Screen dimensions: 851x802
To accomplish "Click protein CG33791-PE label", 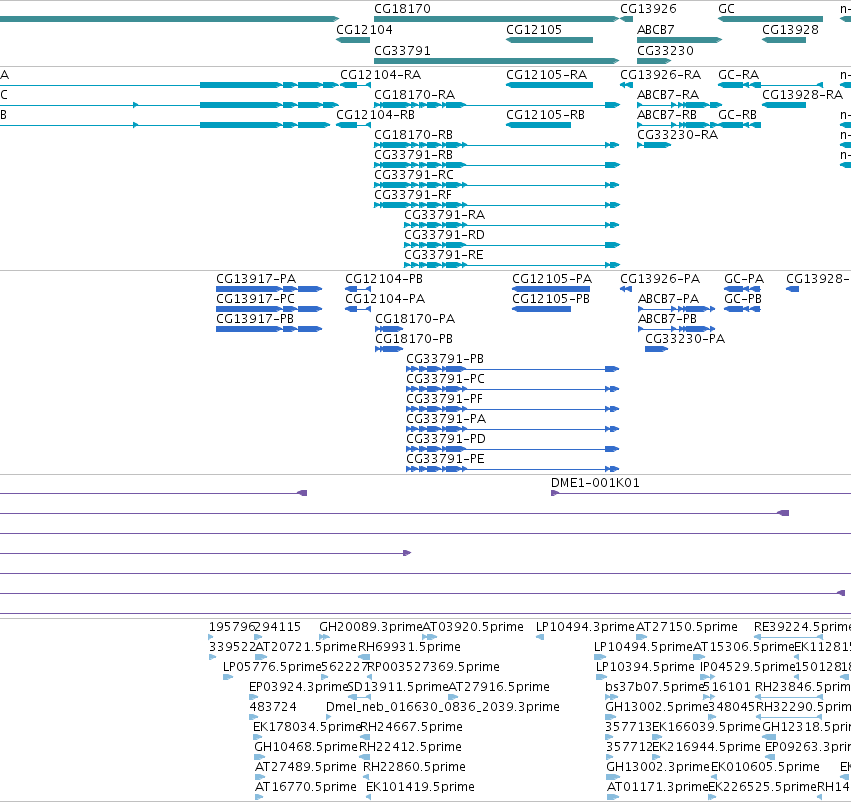I will 445,459.
